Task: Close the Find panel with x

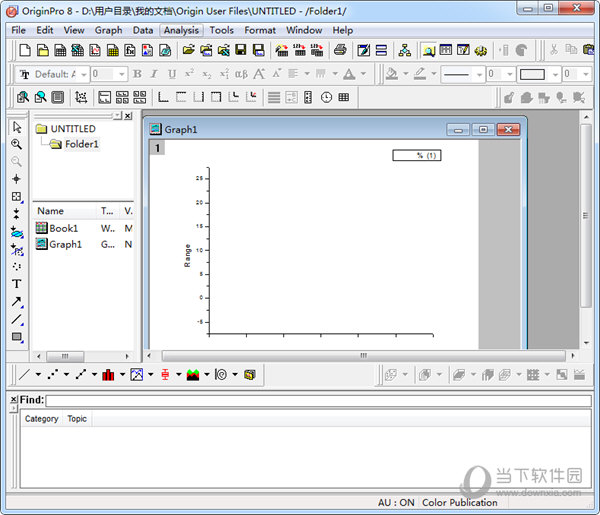Action: click(14, 399)
